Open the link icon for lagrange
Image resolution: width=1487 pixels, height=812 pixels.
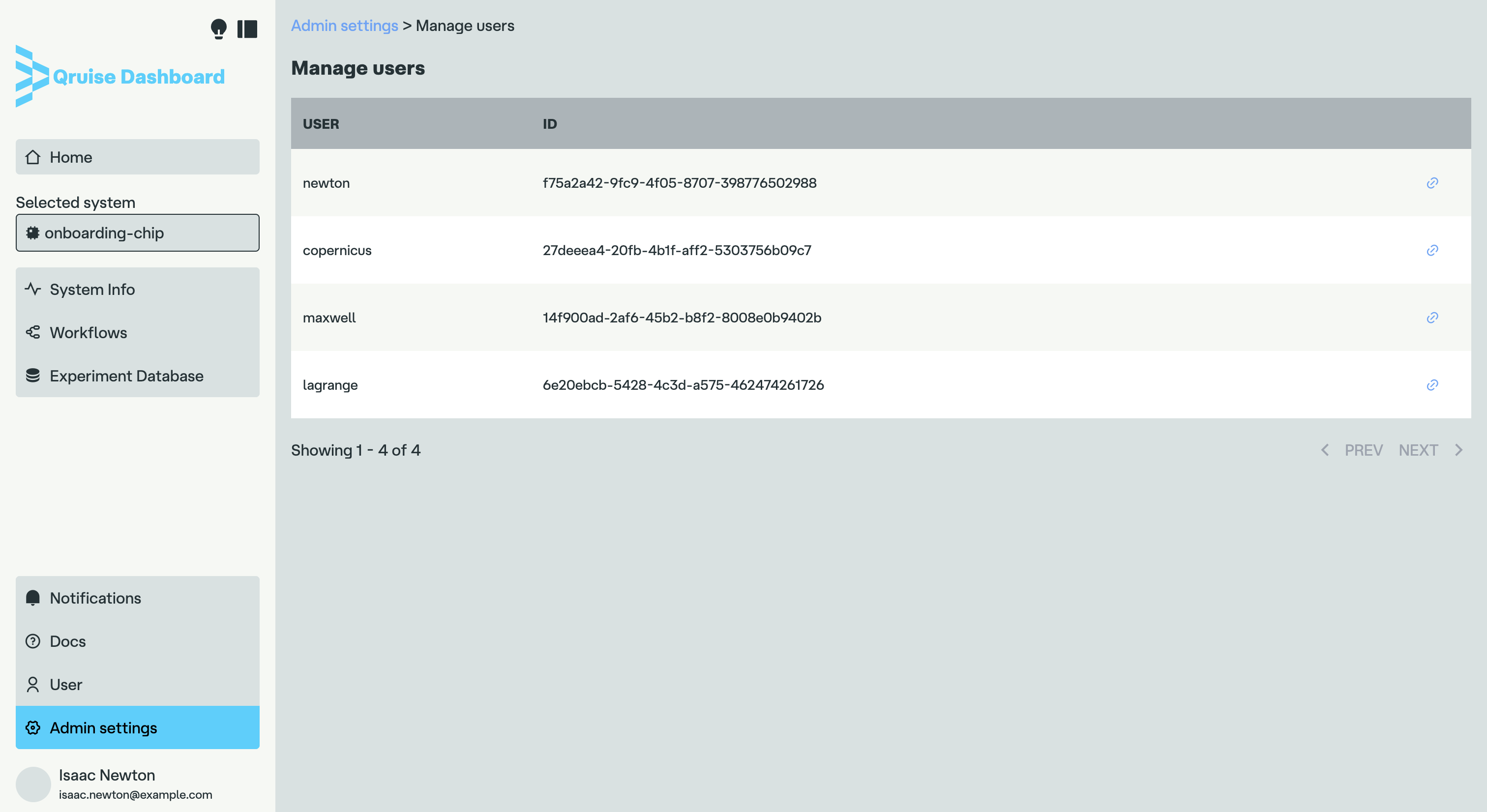coord(1432,385)
